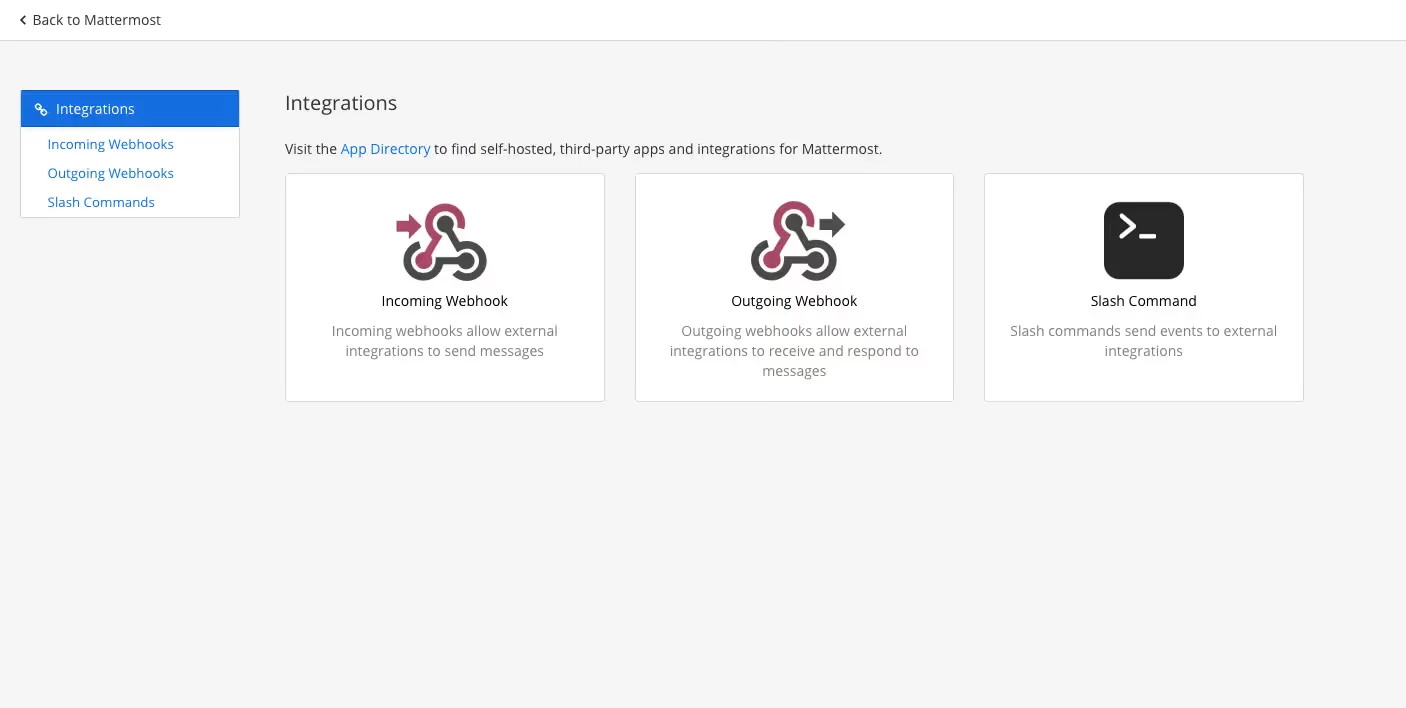1406x708 pixels.
Task: Click the Outgoing Webhook logo icon
Action: [794, 241]
